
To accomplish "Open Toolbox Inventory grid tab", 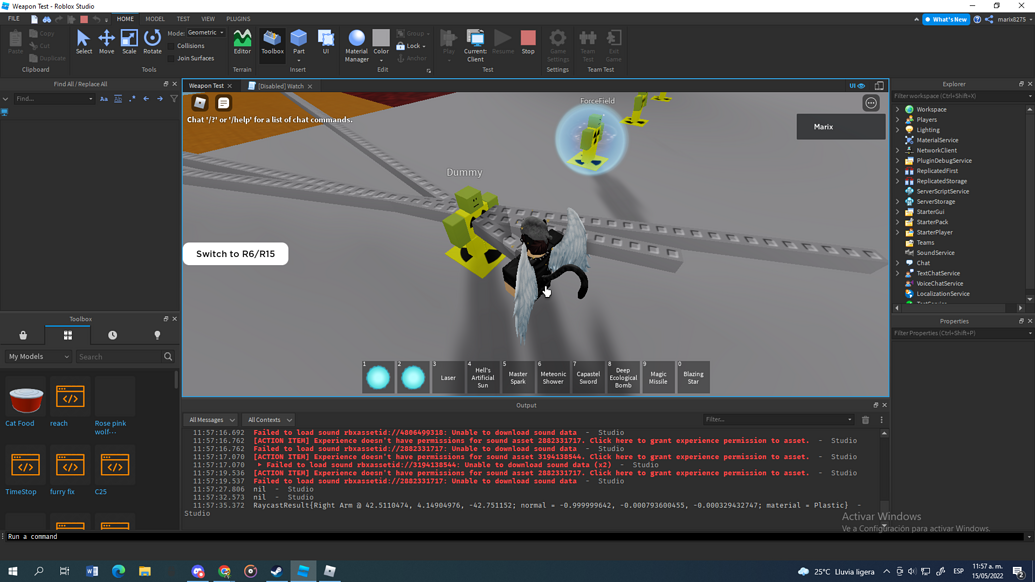I will 67,335.
